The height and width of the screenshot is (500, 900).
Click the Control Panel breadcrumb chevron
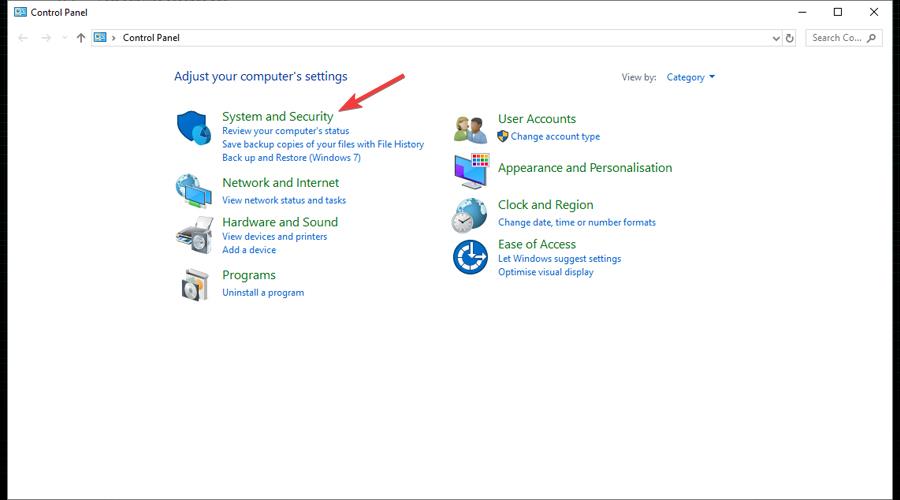(114, 38)
